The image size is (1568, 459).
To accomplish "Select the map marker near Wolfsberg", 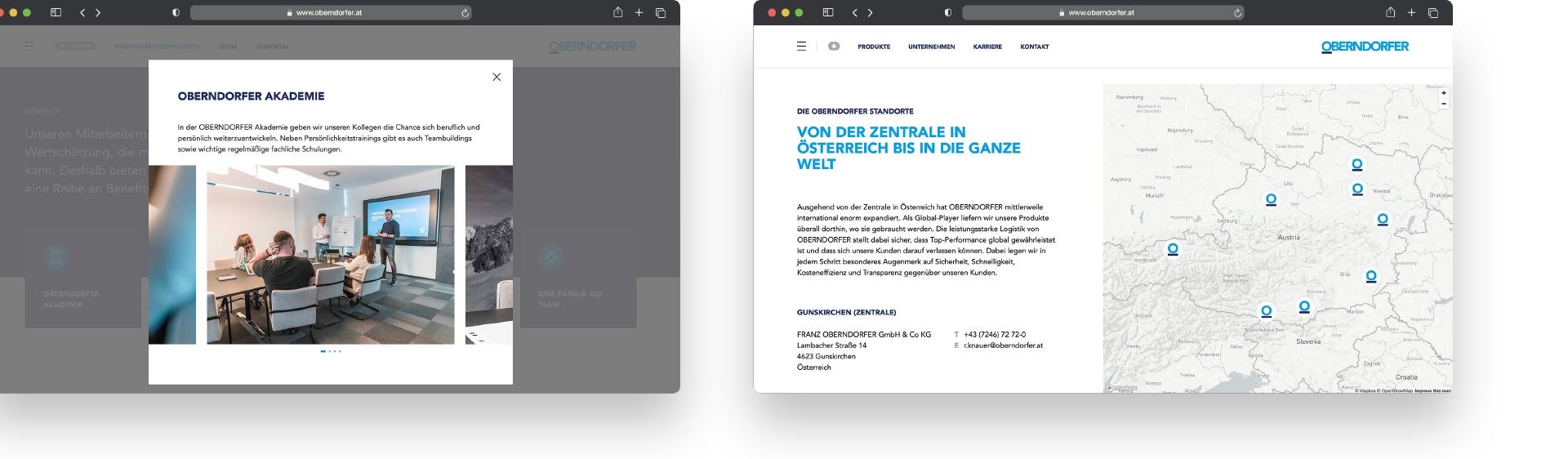I will point(1304,307).
